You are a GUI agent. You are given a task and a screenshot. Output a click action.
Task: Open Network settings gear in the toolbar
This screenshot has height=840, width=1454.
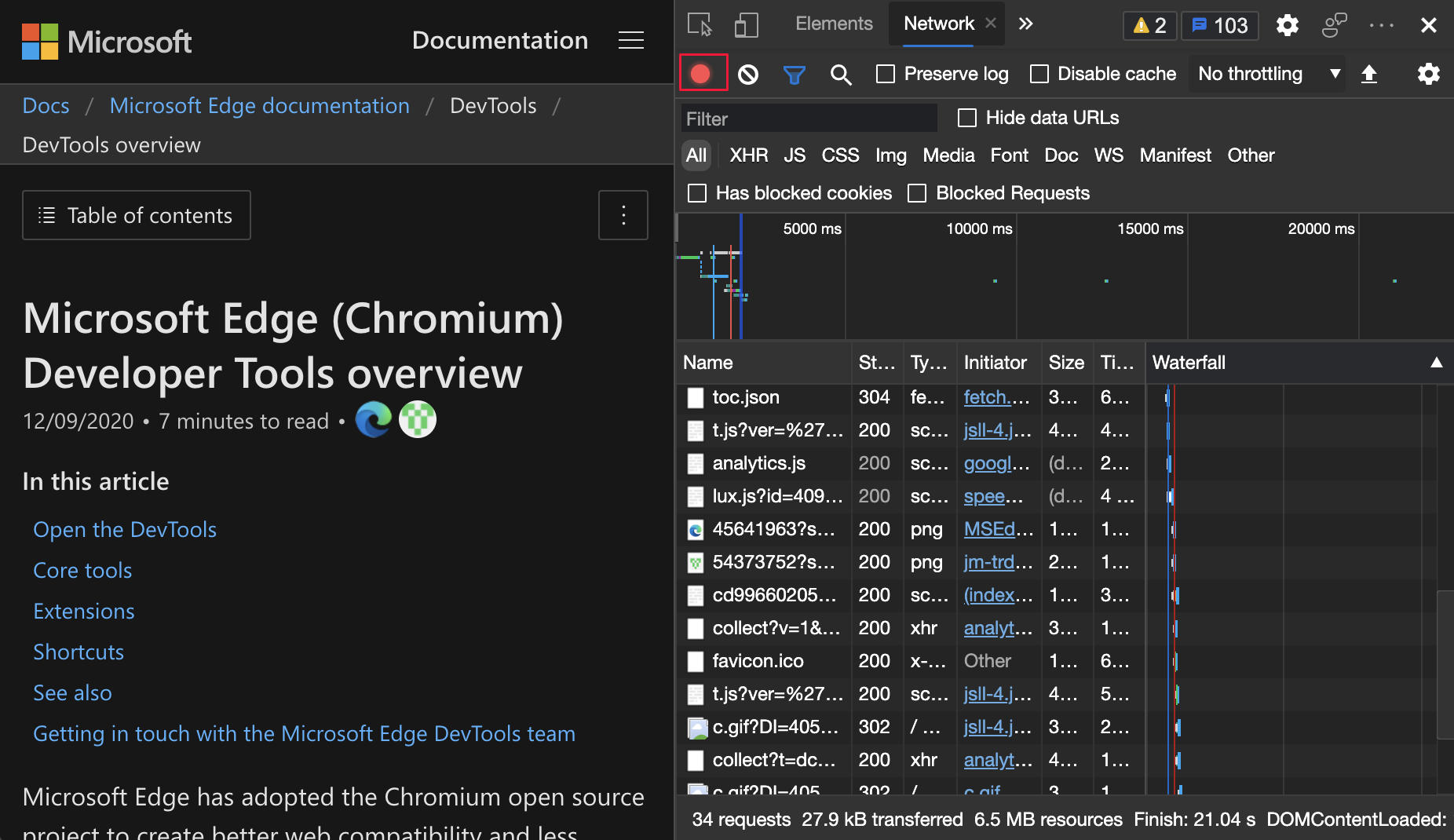tap(1428, 75)
